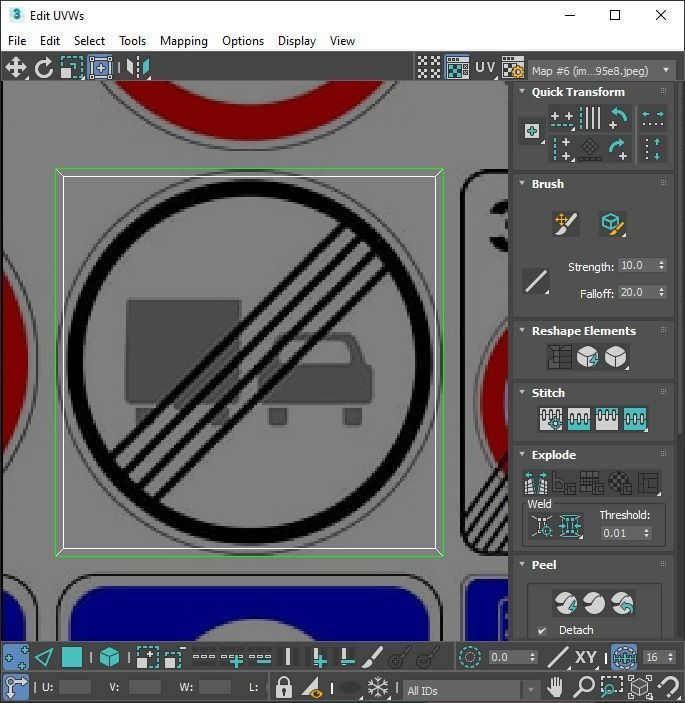Collapse the Peel rollout
The width and height of the screenshot is (685, 703).
click(x=522, y=564)
